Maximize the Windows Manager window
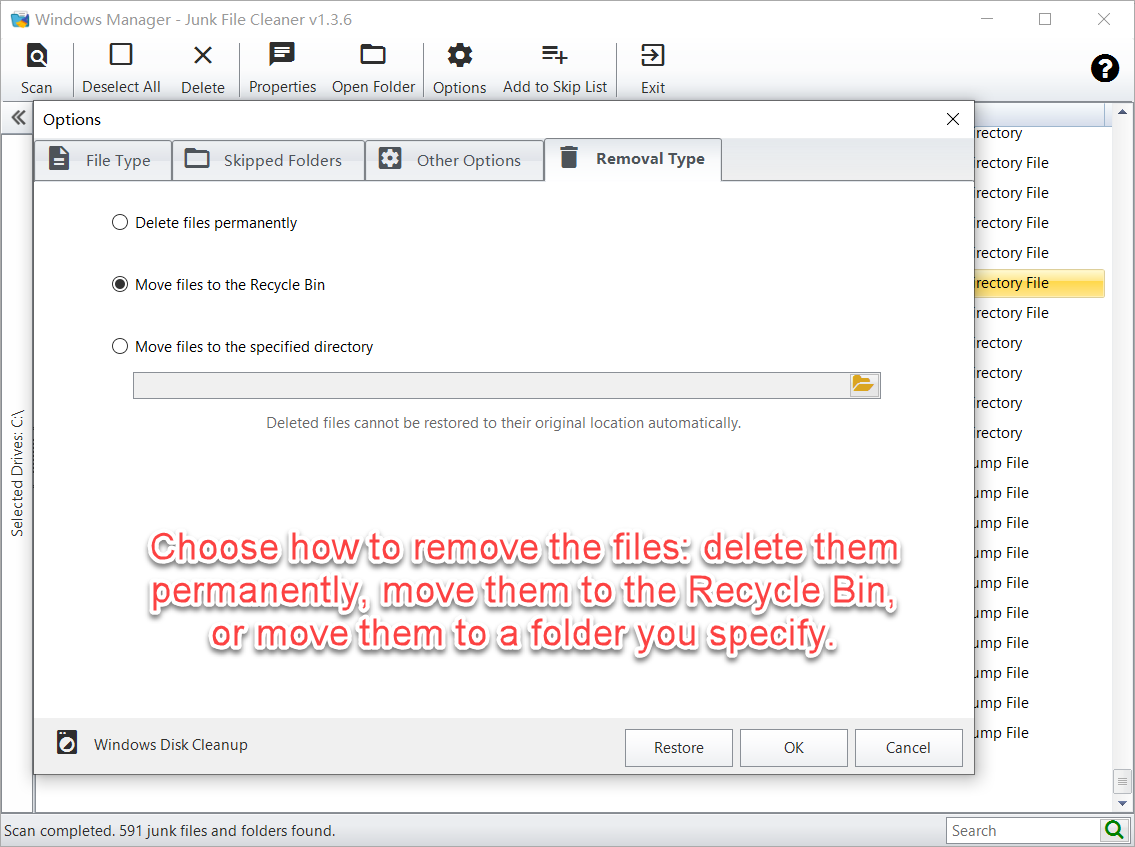This screenshot has height=847, width=1135. click(x=1045, y=20)
